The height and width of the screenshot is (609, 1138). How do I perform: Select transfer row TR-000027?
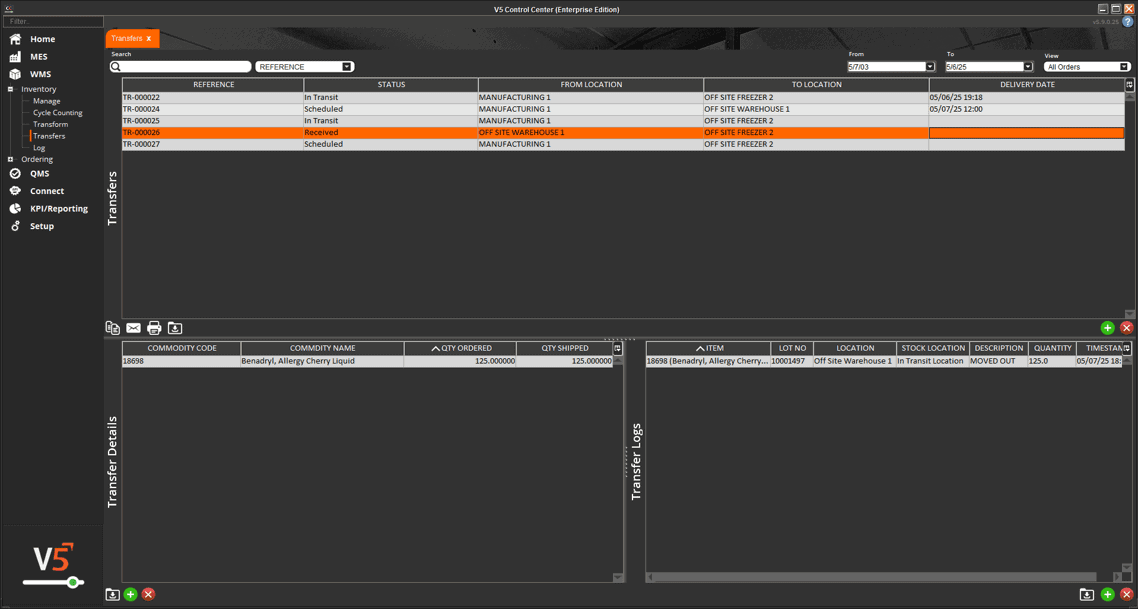tap(623, 144)
